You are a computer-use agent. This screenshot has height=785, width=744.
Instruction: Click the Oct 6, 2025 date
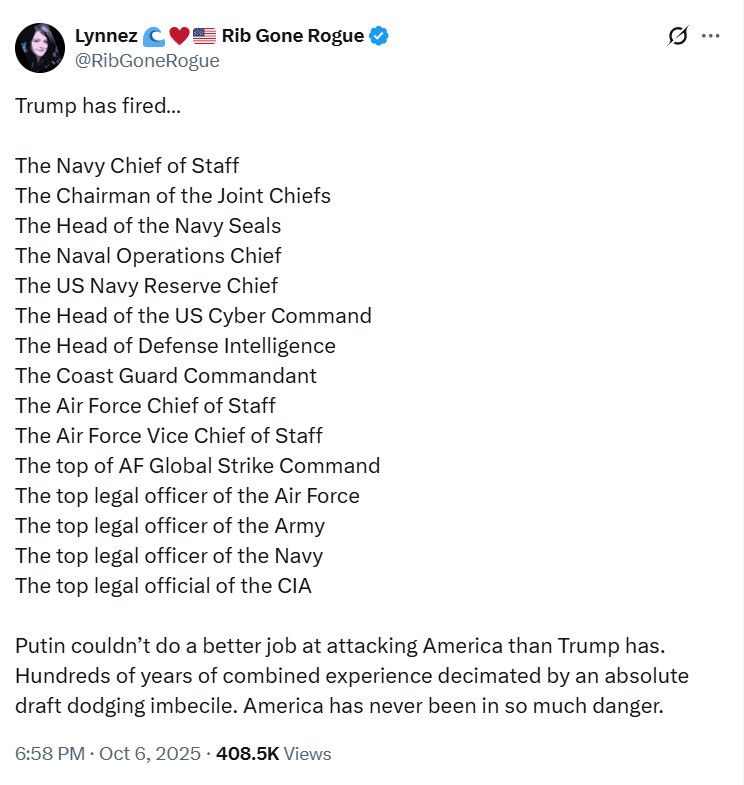point(149,754)
